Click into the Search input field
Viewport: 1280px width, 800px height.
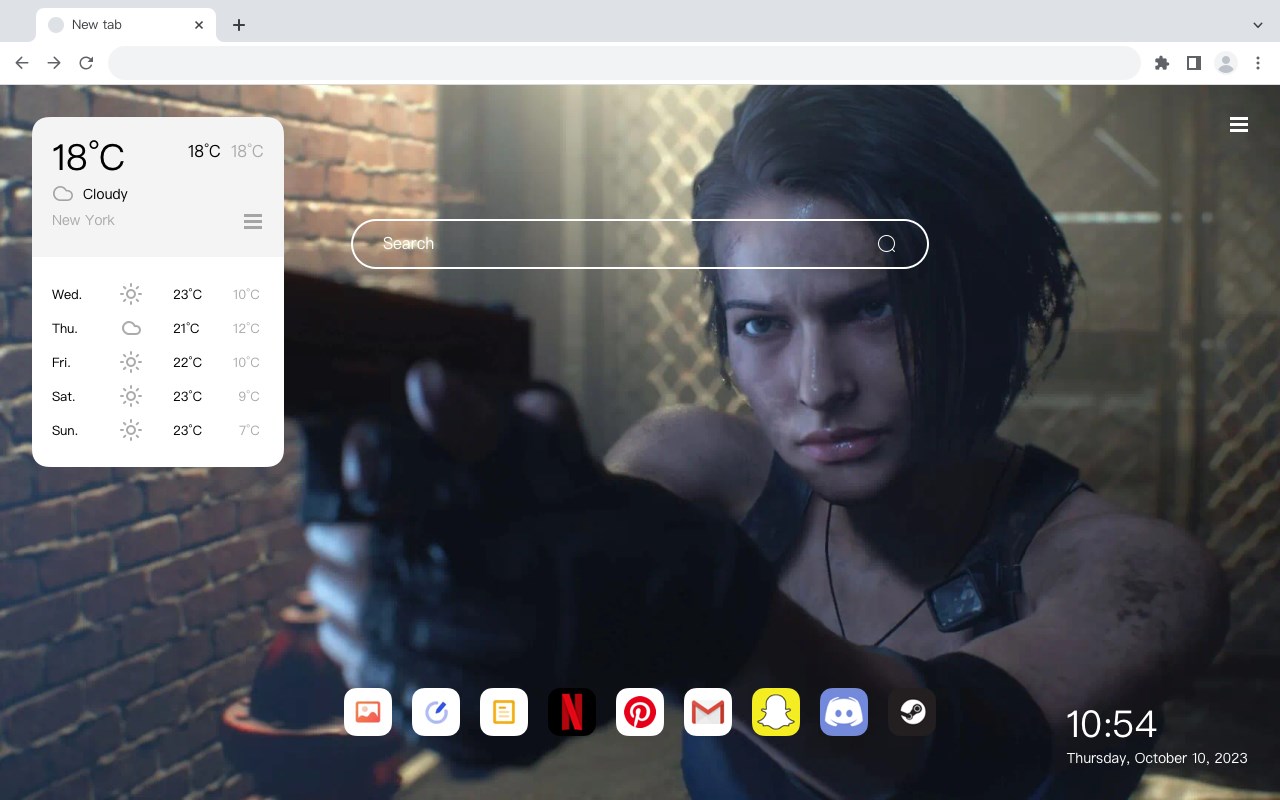click(640, 244)
